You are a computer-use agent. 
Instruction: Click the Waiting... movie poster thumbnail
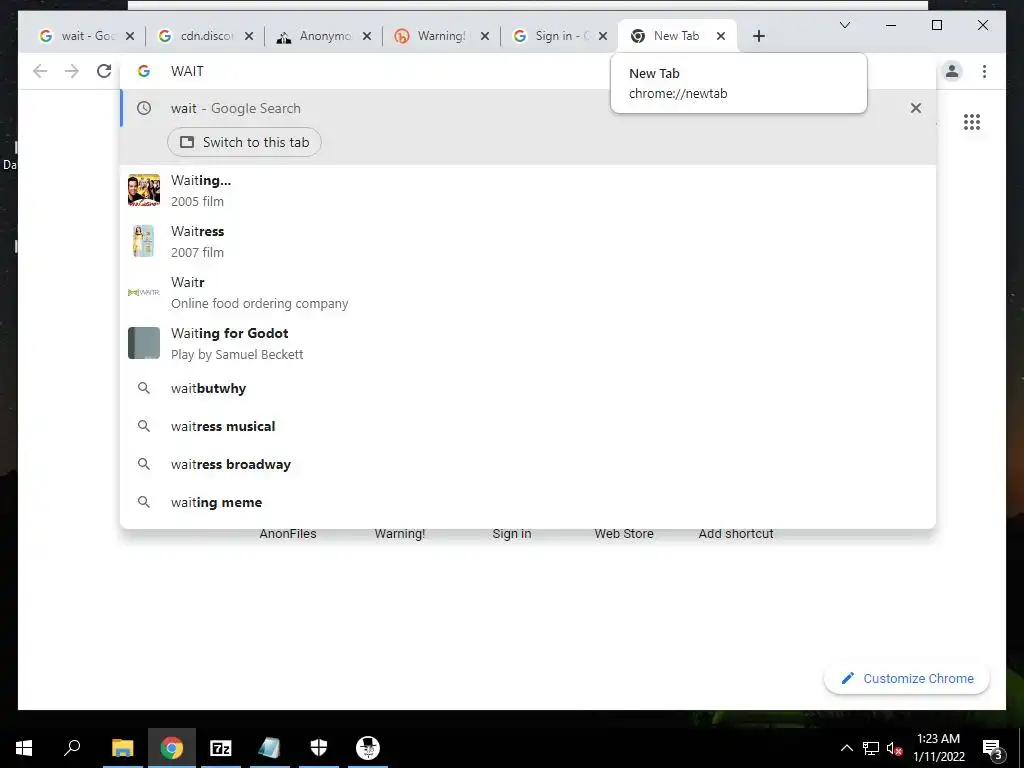click(x=144, y=191)
